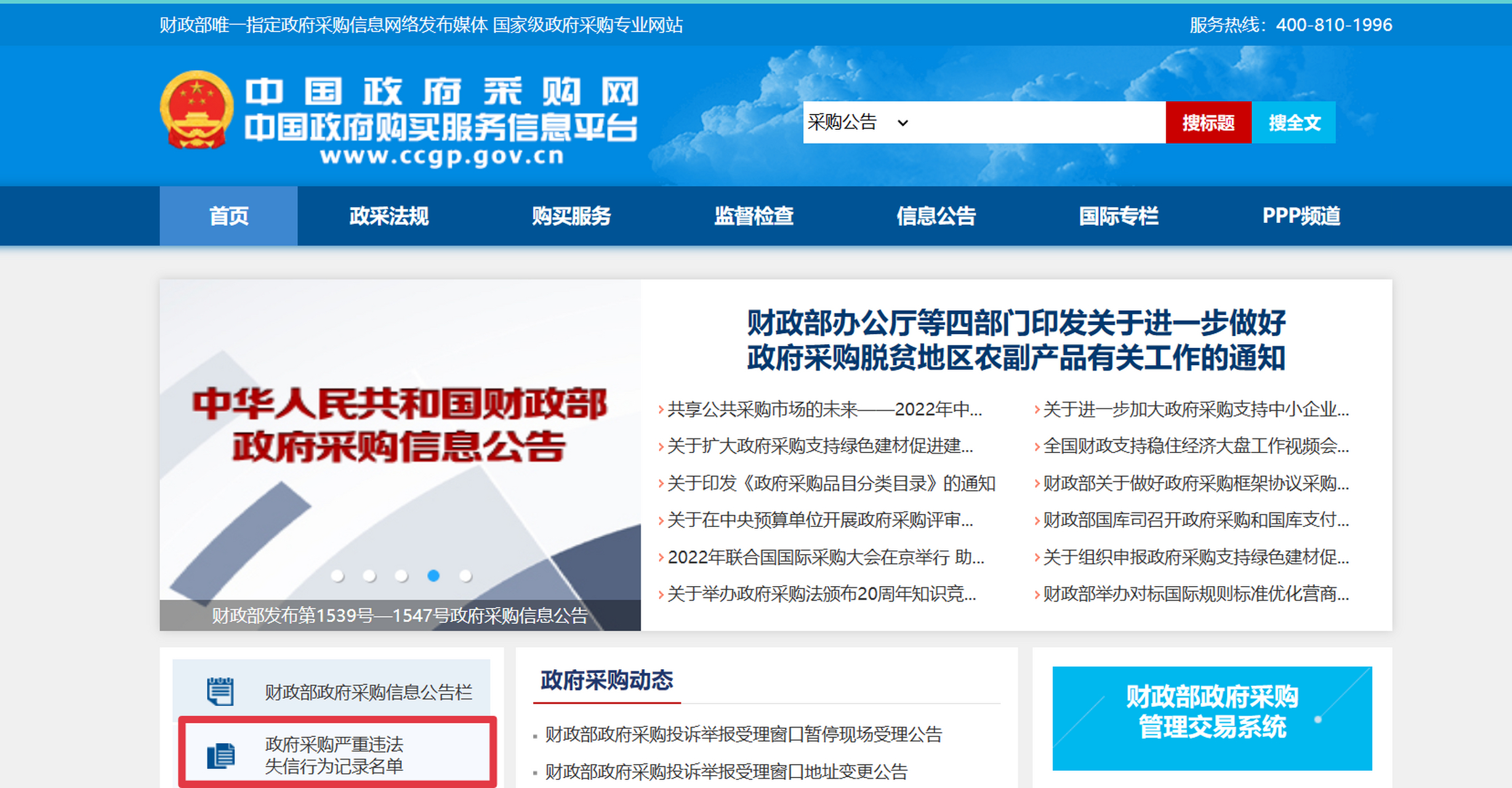Open link 财政部关于做好政府采购框架协议采购...

coord(1196,483)
